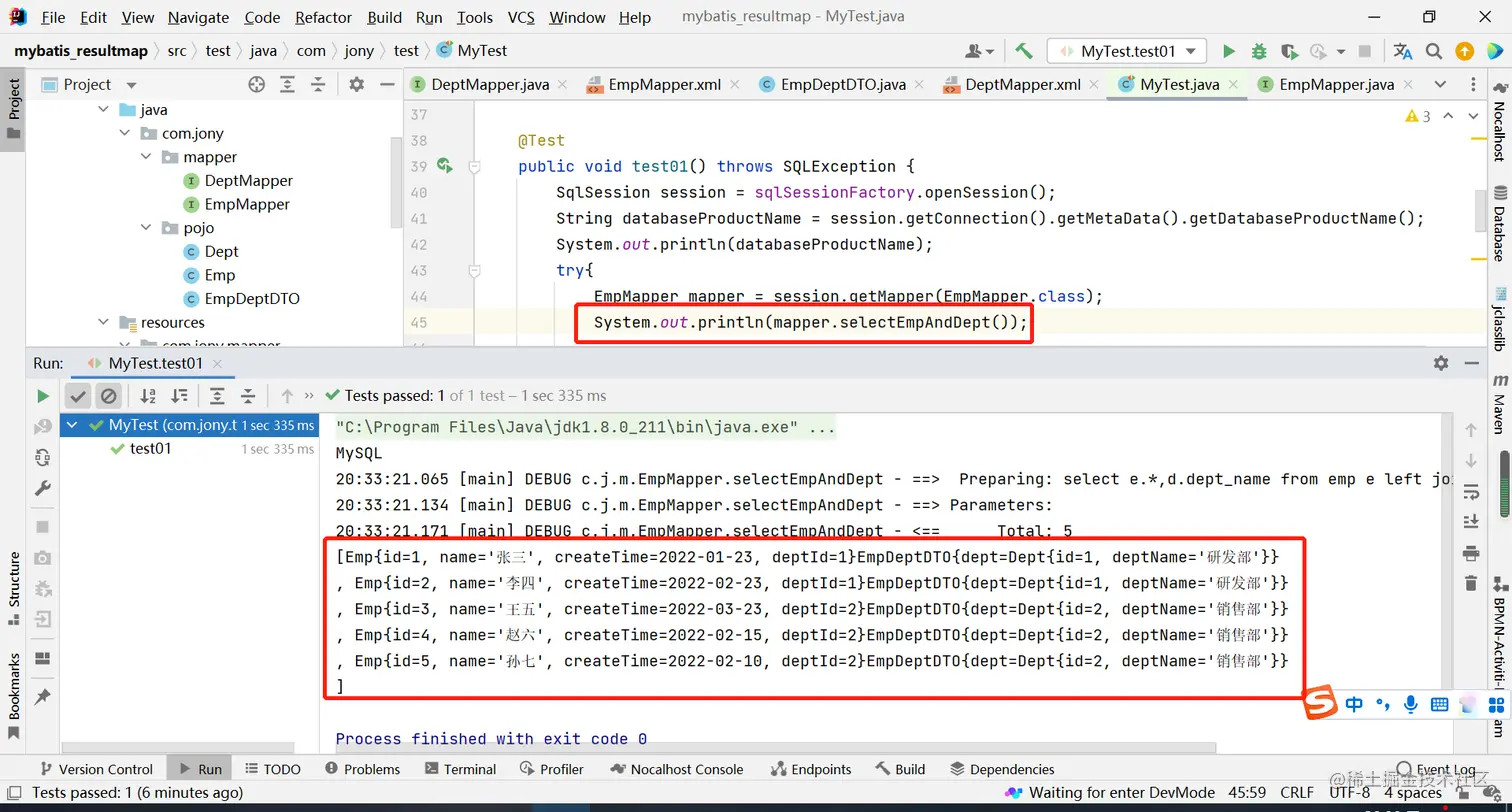Toggle Show Ignored tests filter

[108, 396]
